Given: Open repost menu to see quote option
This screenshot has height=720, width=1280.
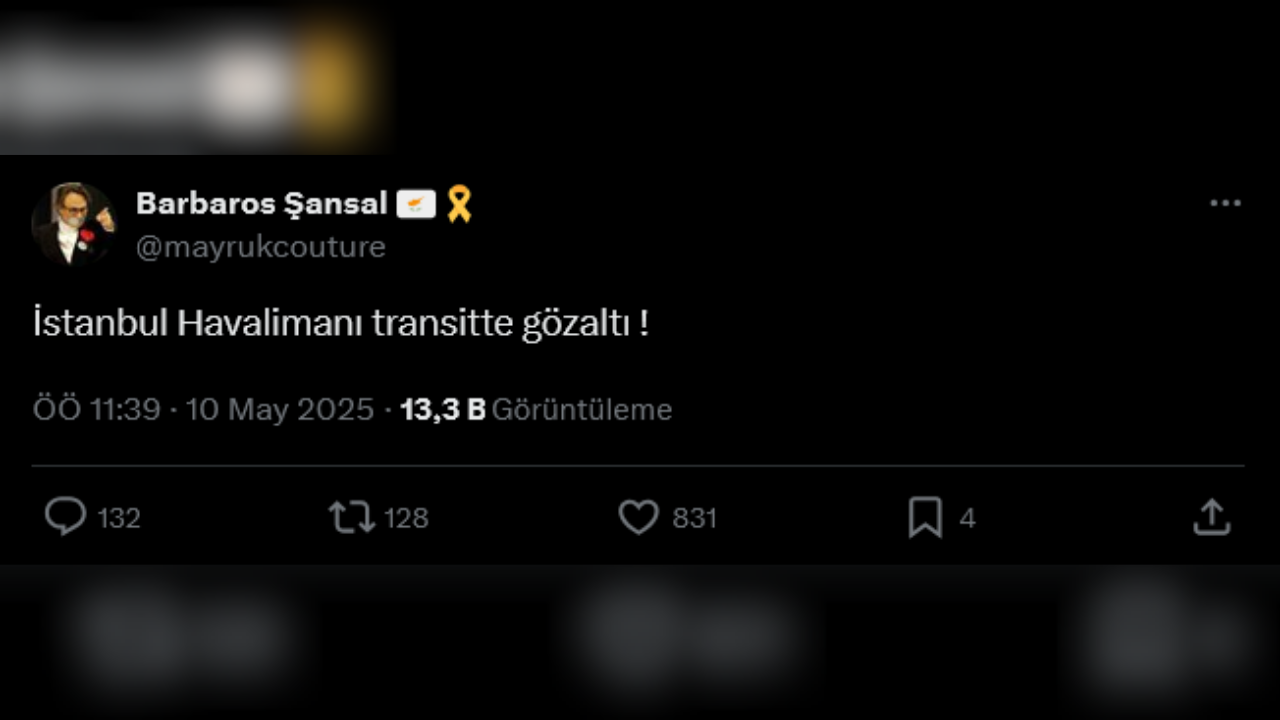Looking at the screenshot, I should pos(352,517).
